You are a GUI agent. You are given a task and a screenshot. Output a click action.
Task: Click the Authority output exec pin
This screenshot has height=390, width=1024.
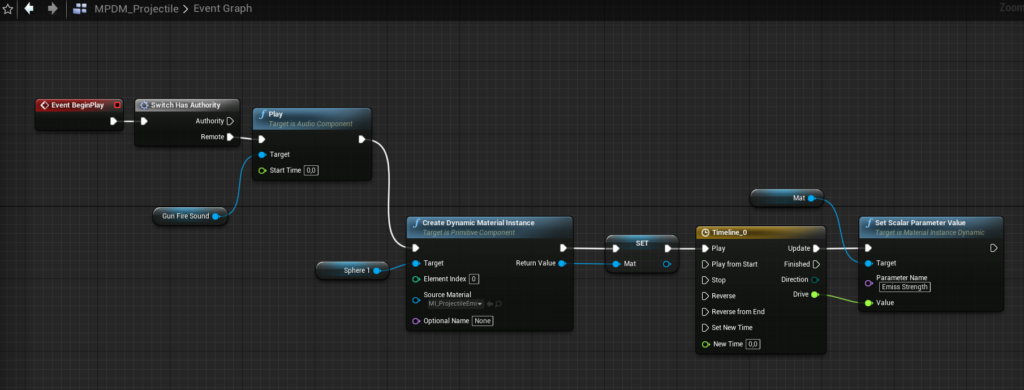coord(230,121)
